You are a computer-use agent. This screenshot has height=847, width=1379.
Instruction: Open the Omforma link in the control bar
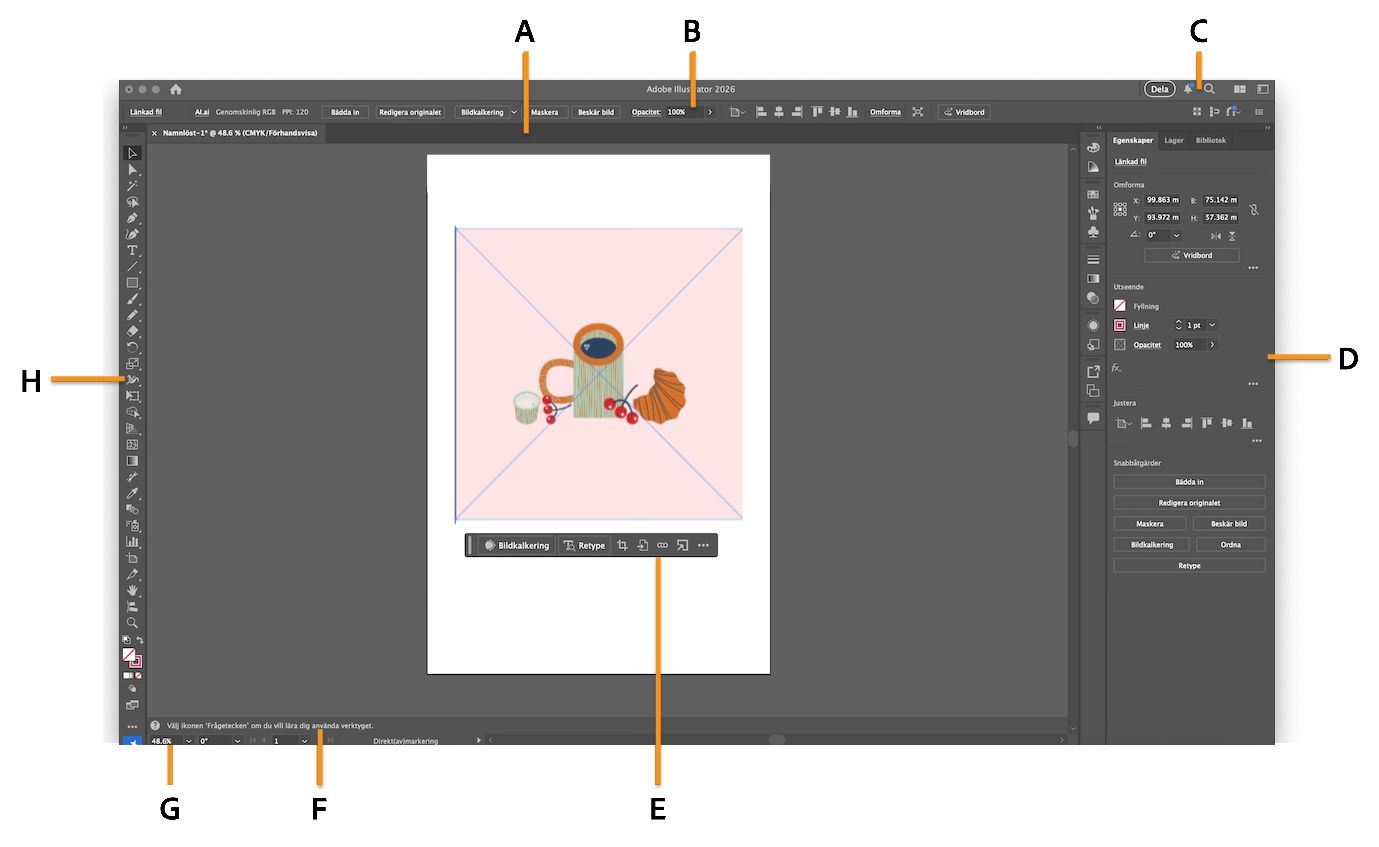885,112
